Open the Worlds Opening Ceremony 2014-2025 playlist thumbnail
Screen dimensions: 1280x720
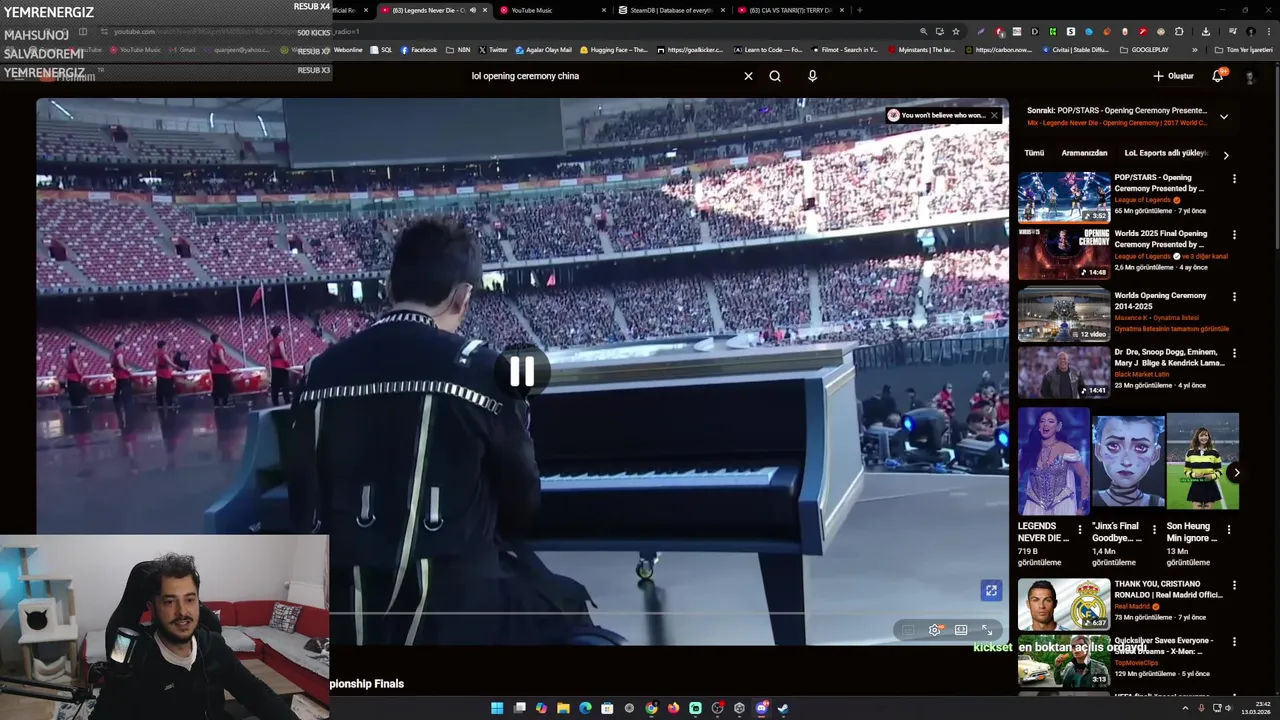(1064, 315)
